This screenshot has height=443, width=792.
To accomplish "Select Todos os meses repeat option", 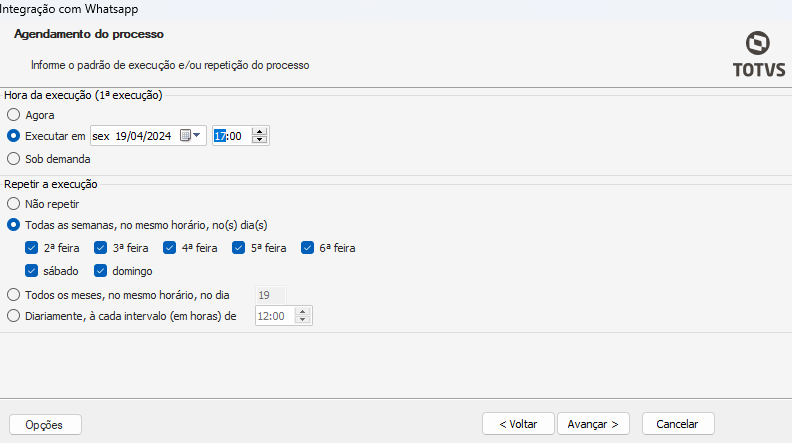I will pos(14,295).
